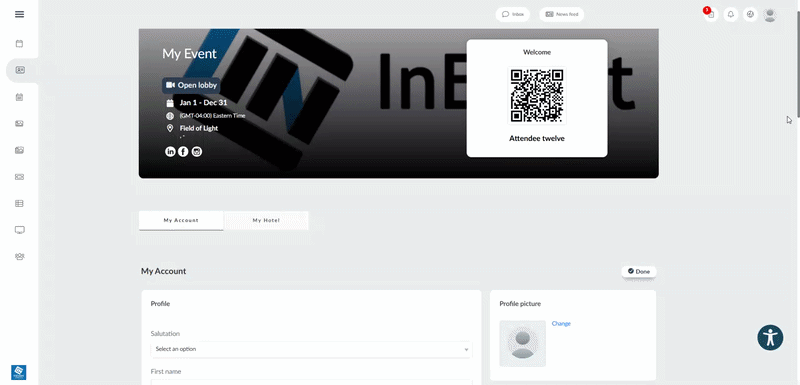Open the table grid icon in the sidebar
Viewport: 800px width, 385px height.
point(19,203)
